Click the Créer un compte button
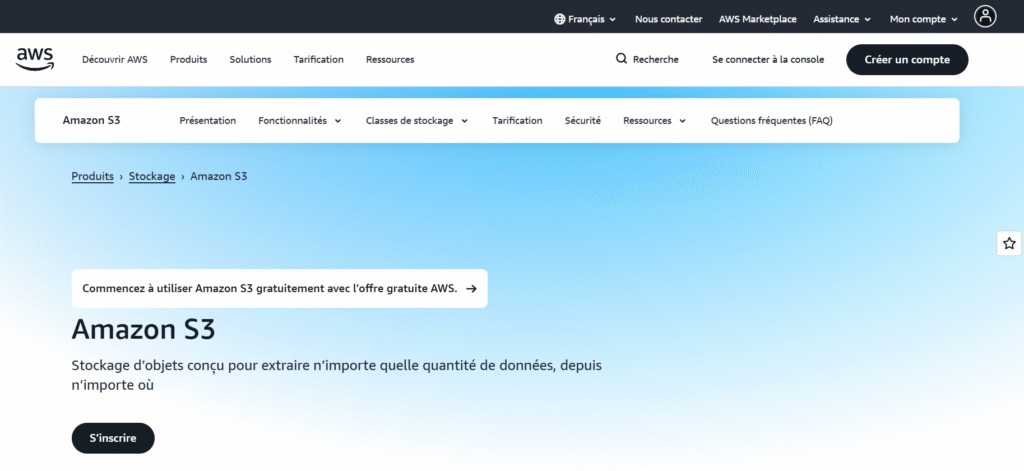1024x471 pixels. (x=907, y=59)
